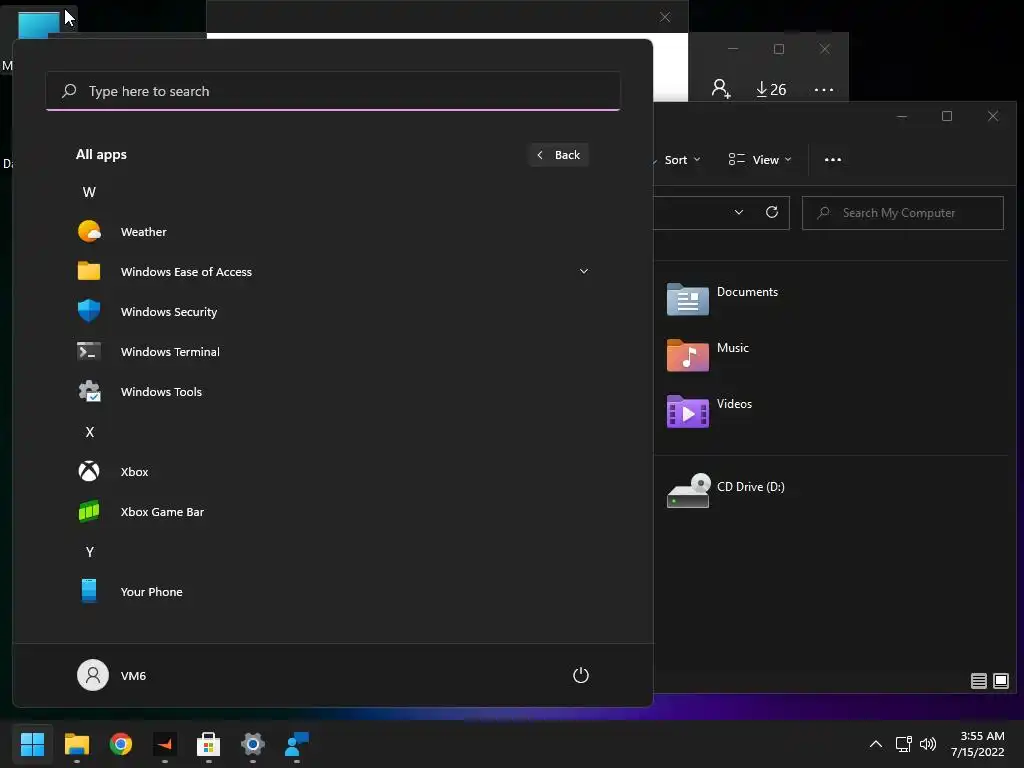Open the Windows Tools gear icon
Viewport: 1024px width, 768px height.
tap(89, 391)
